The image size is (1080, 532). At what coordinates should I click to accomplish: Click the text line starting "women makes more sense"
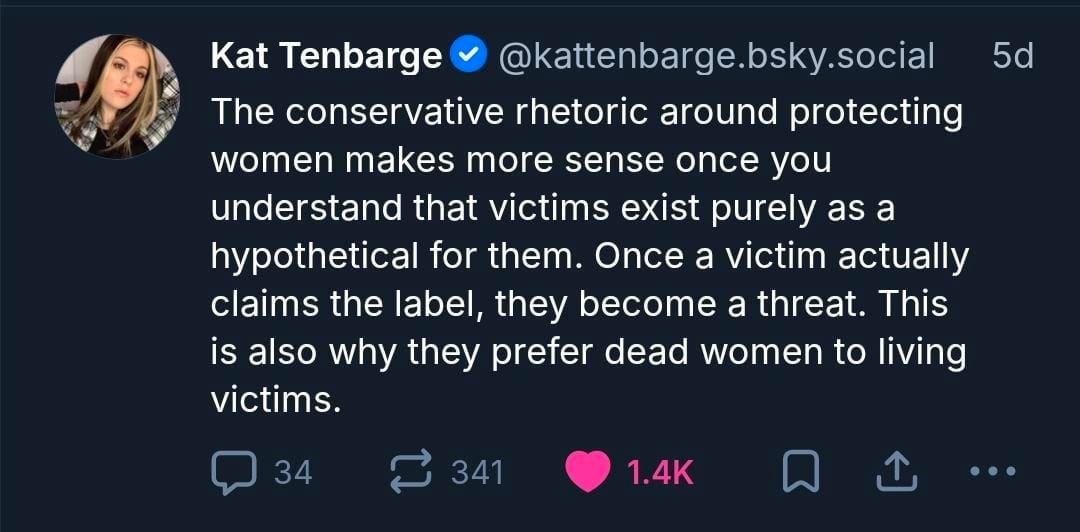521,160
